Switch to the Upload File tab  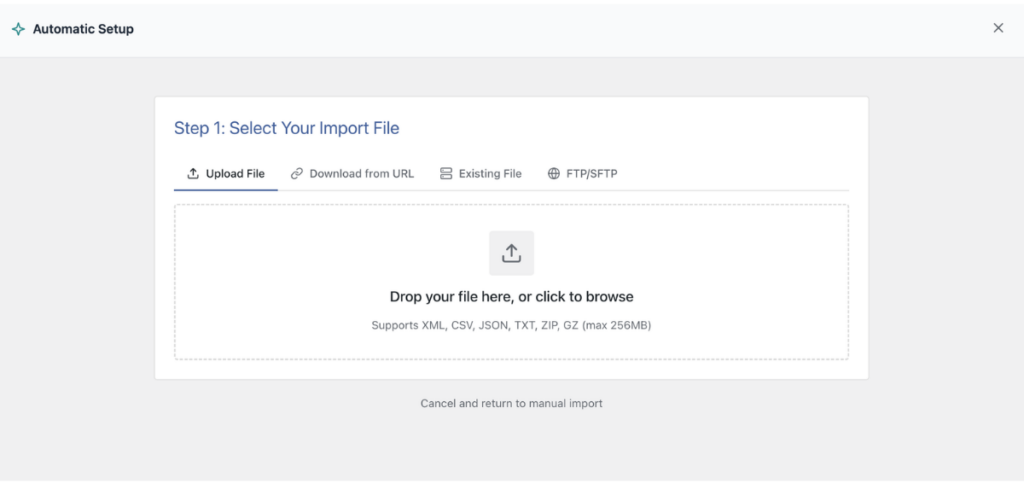[x=226, y=174]
